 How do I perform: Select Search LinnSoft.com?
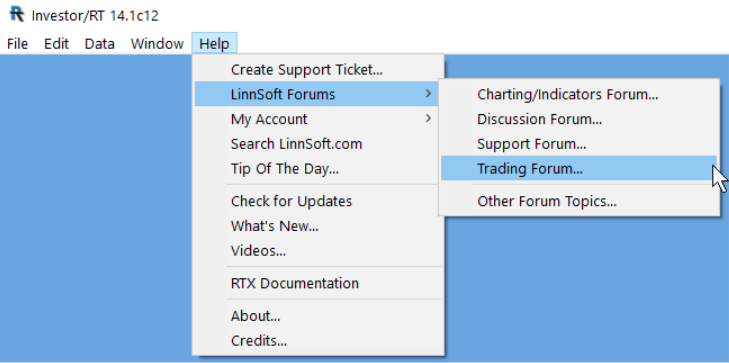(318, 144)
